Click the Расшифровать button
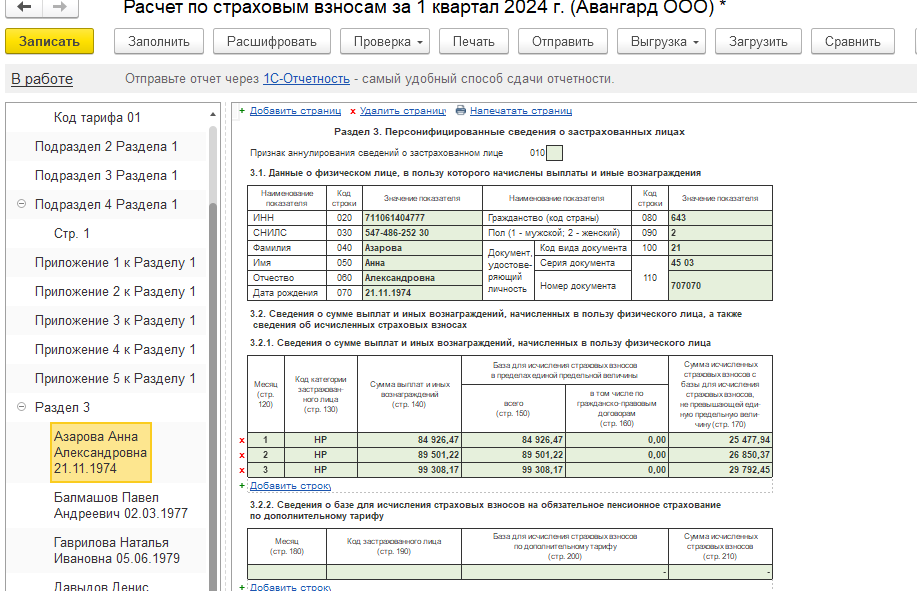 [272, 42]
